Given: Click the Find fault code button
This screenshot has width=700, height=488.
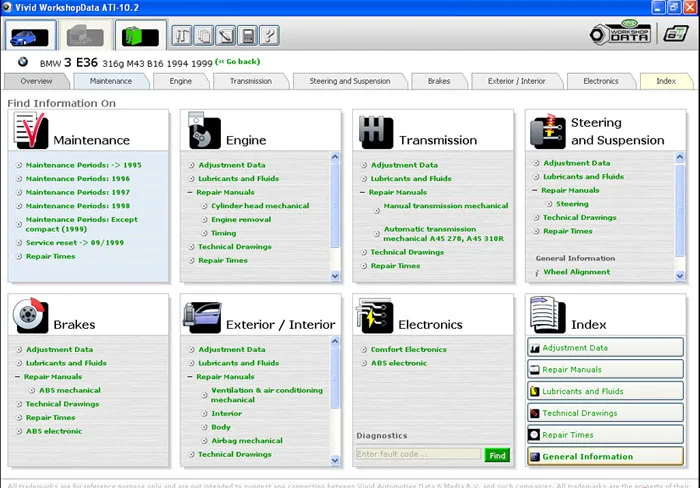Looking at the screenshot, I should 497,455.
